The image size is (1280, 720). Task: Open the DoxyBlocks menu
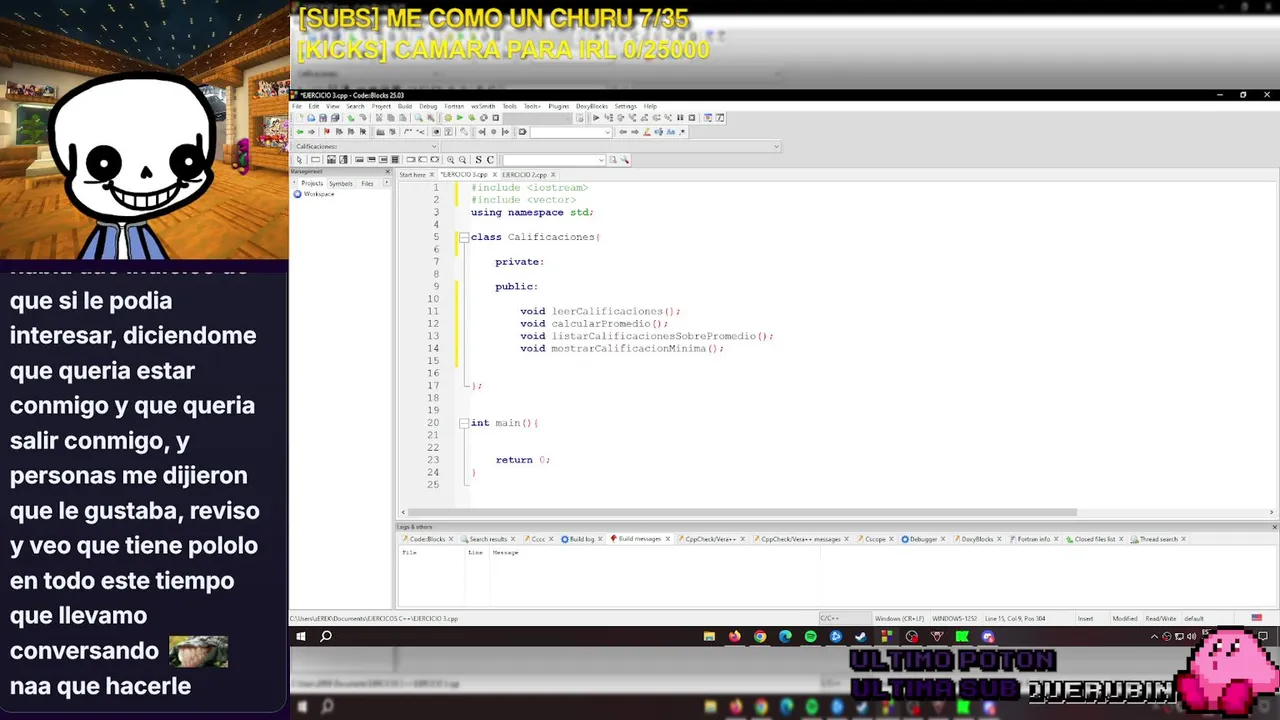(x=592, y=106)
